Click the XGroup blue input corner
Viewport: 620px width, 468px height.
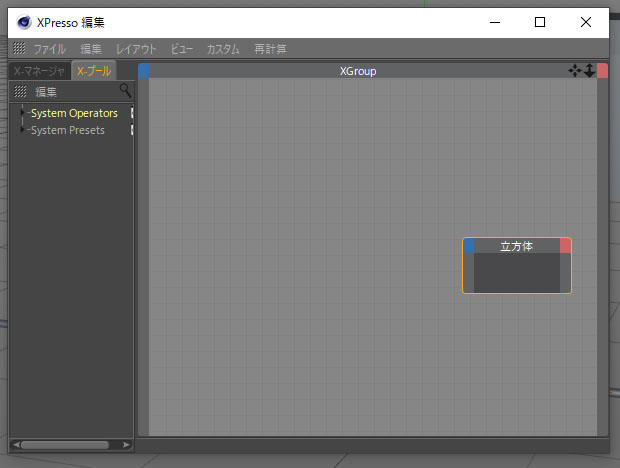[144, 71]
